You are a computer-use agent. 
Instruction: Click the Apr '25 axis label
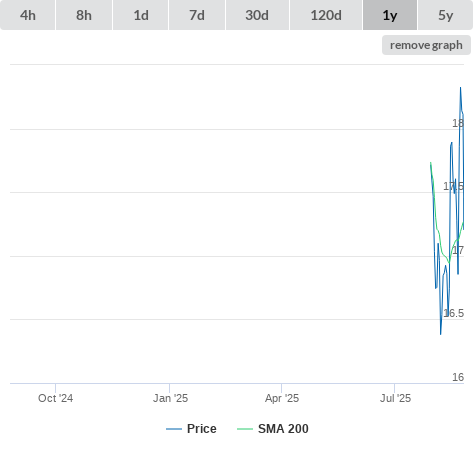pos(282,398)
